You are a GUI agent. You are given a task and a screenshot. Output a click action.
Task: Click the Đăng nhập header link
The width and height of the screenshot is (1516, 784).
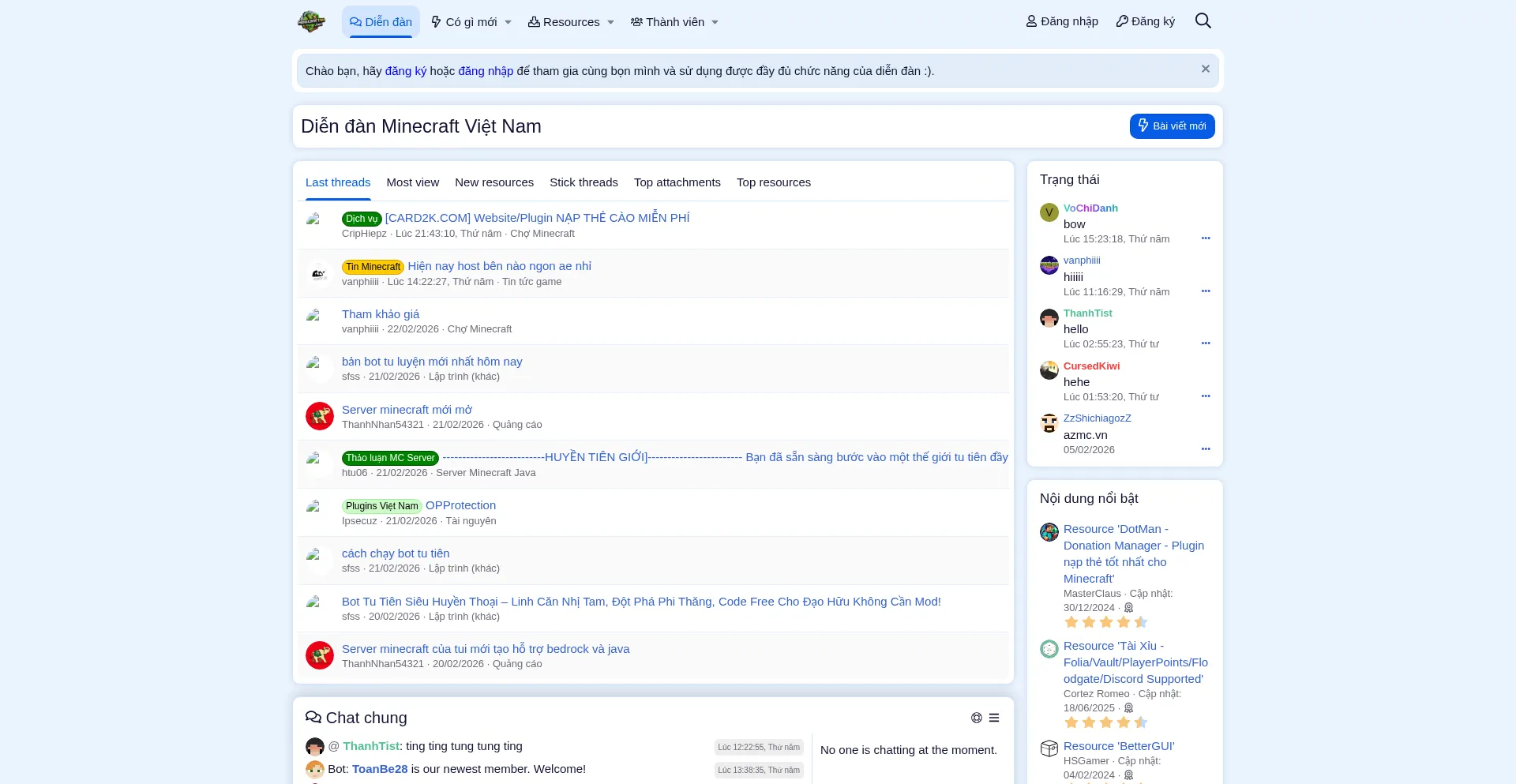(1062, 21)
